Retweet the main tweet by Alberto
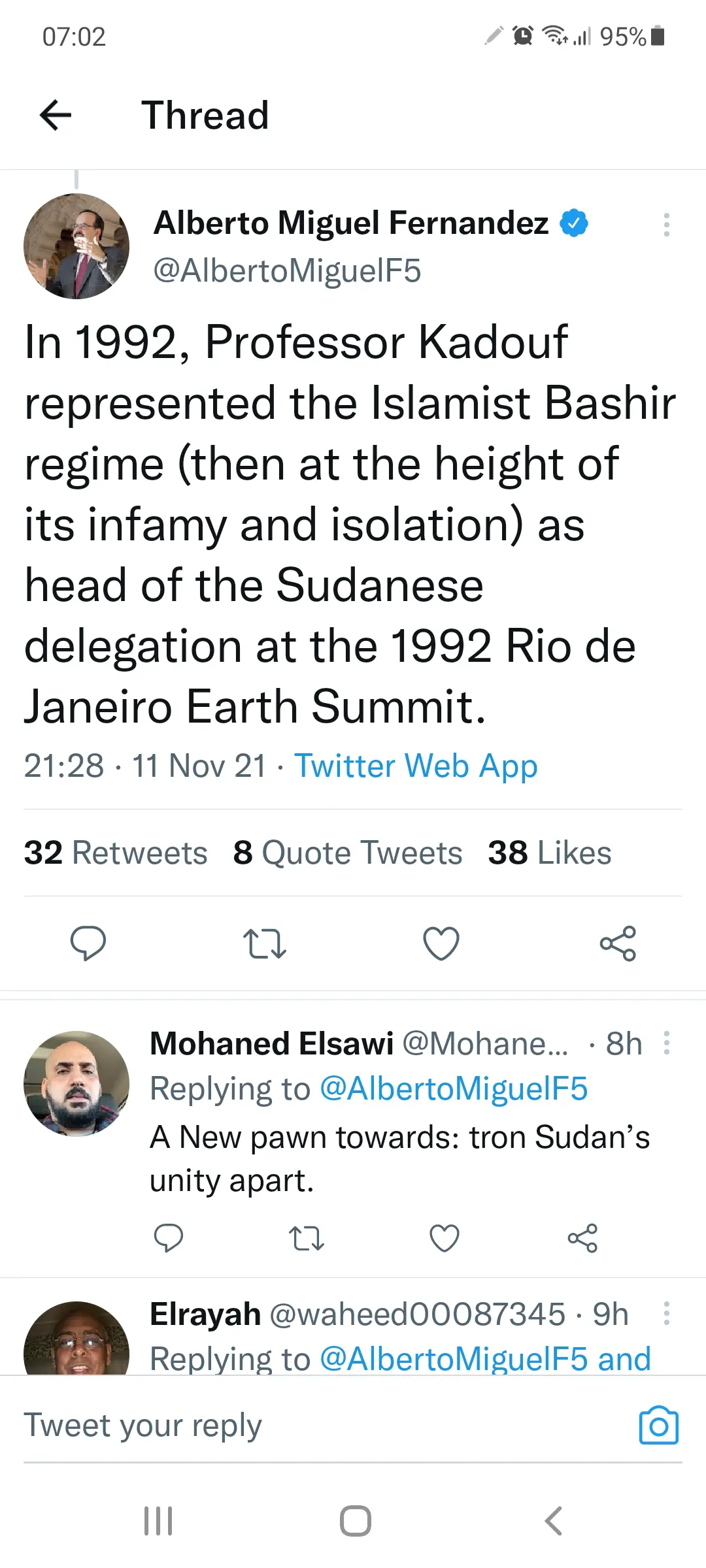706x1568 pixels. point(265,943)
